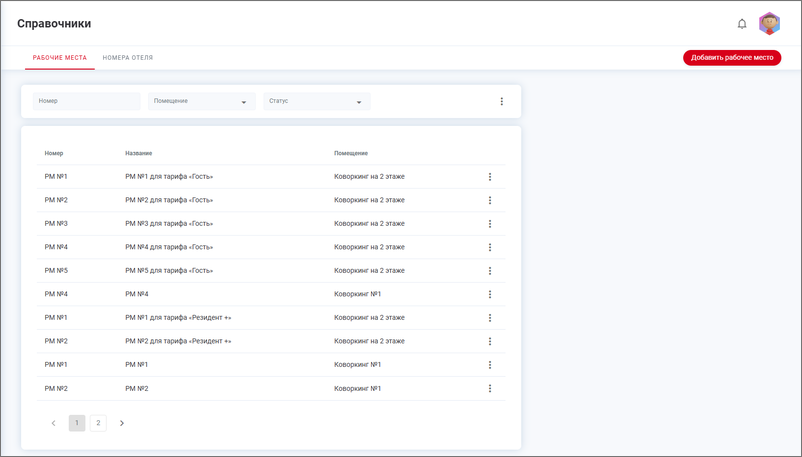Open actions menu for «РМ №3 для тарифа «Гость»»
Image resolution: width=802 pixels, height=457 pixels.
pyautogui.click(x=490, y=224)
